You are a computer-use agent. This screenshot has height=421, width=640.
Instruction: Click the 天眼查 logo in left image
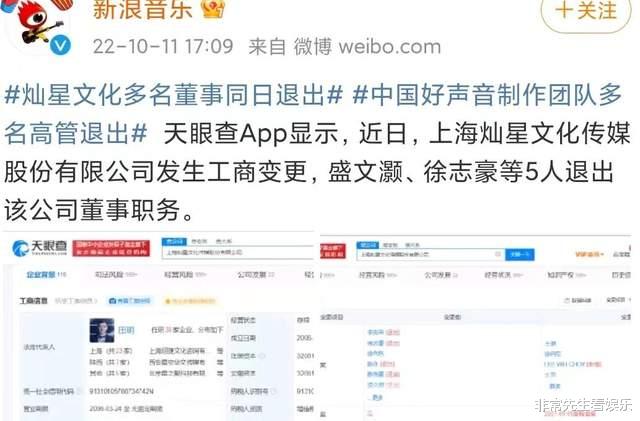click(40, 248)
